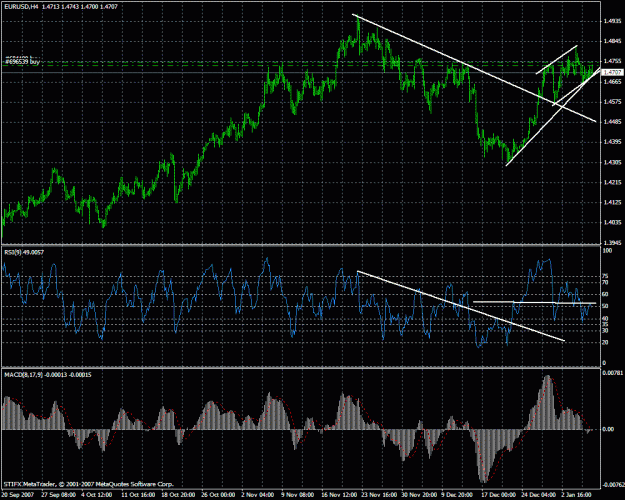The width and height of the screenshot is (625, 500).
Task: Click the 23 Nov 16:00 time label
Action: click(379, 494)
